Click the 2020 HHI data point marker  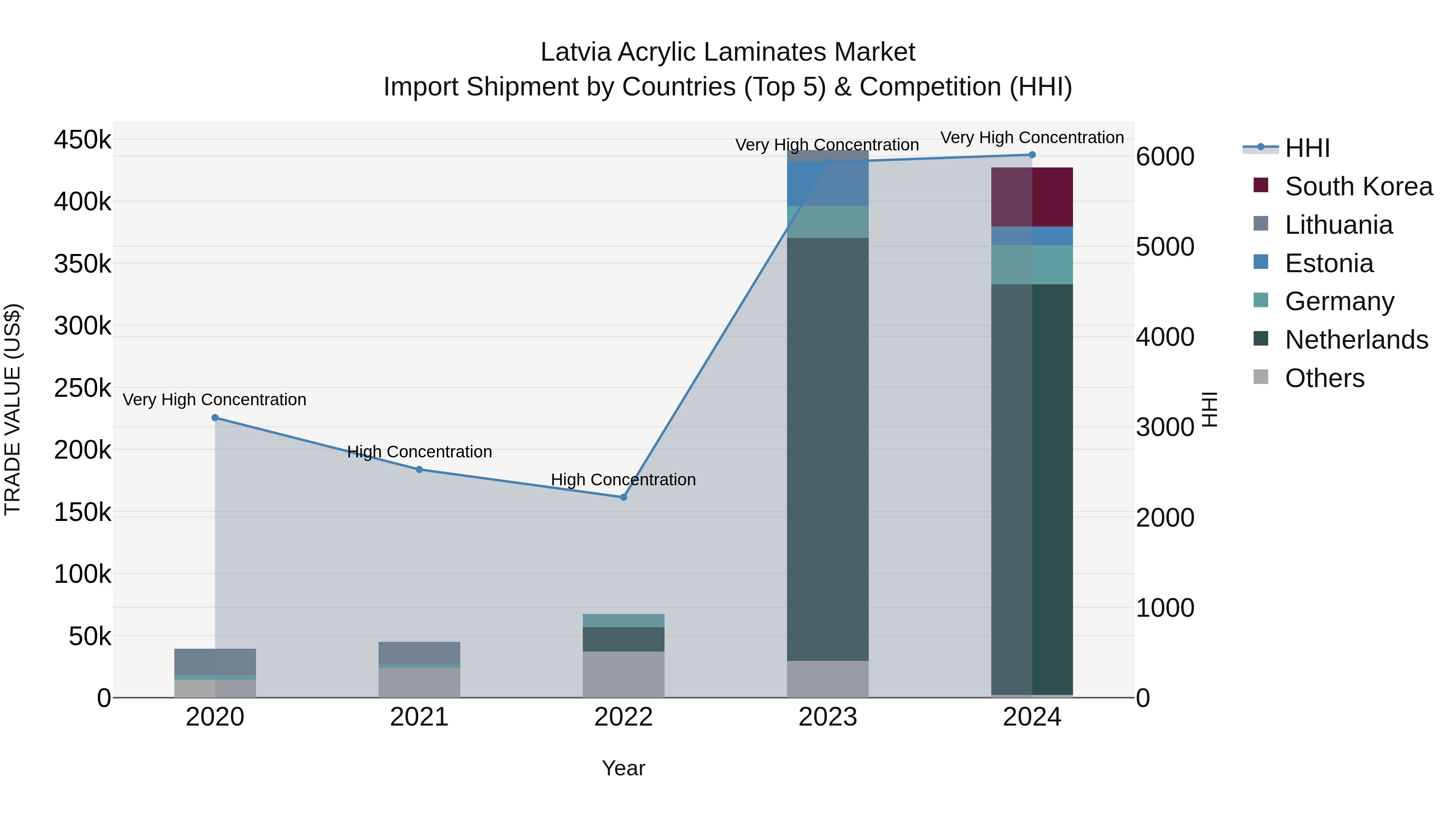(215, 418)
